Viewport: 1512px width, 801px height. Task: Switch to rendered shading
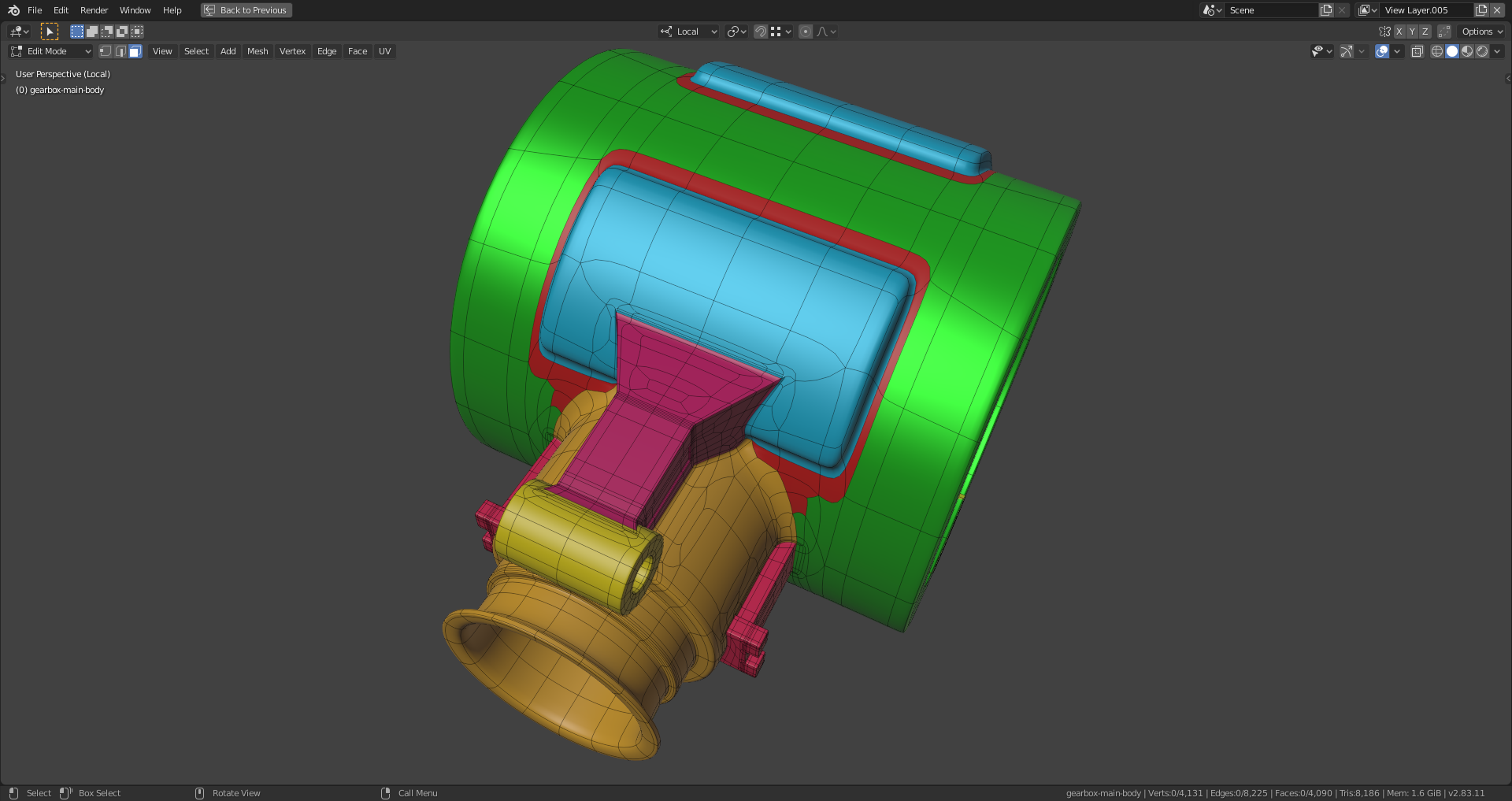(x=1482, y=51)
